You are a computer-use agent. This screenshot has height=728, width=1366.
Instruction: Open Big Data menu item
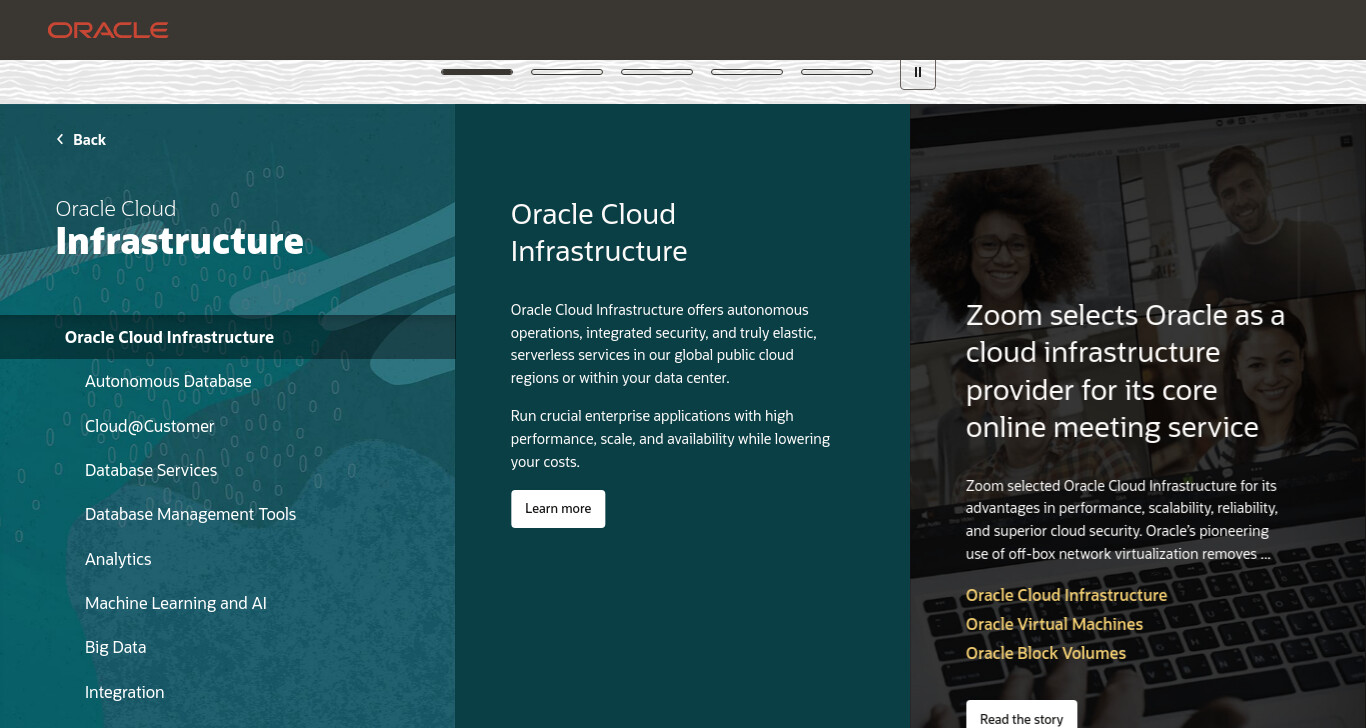pyautogui.click(x=116, y=647)
